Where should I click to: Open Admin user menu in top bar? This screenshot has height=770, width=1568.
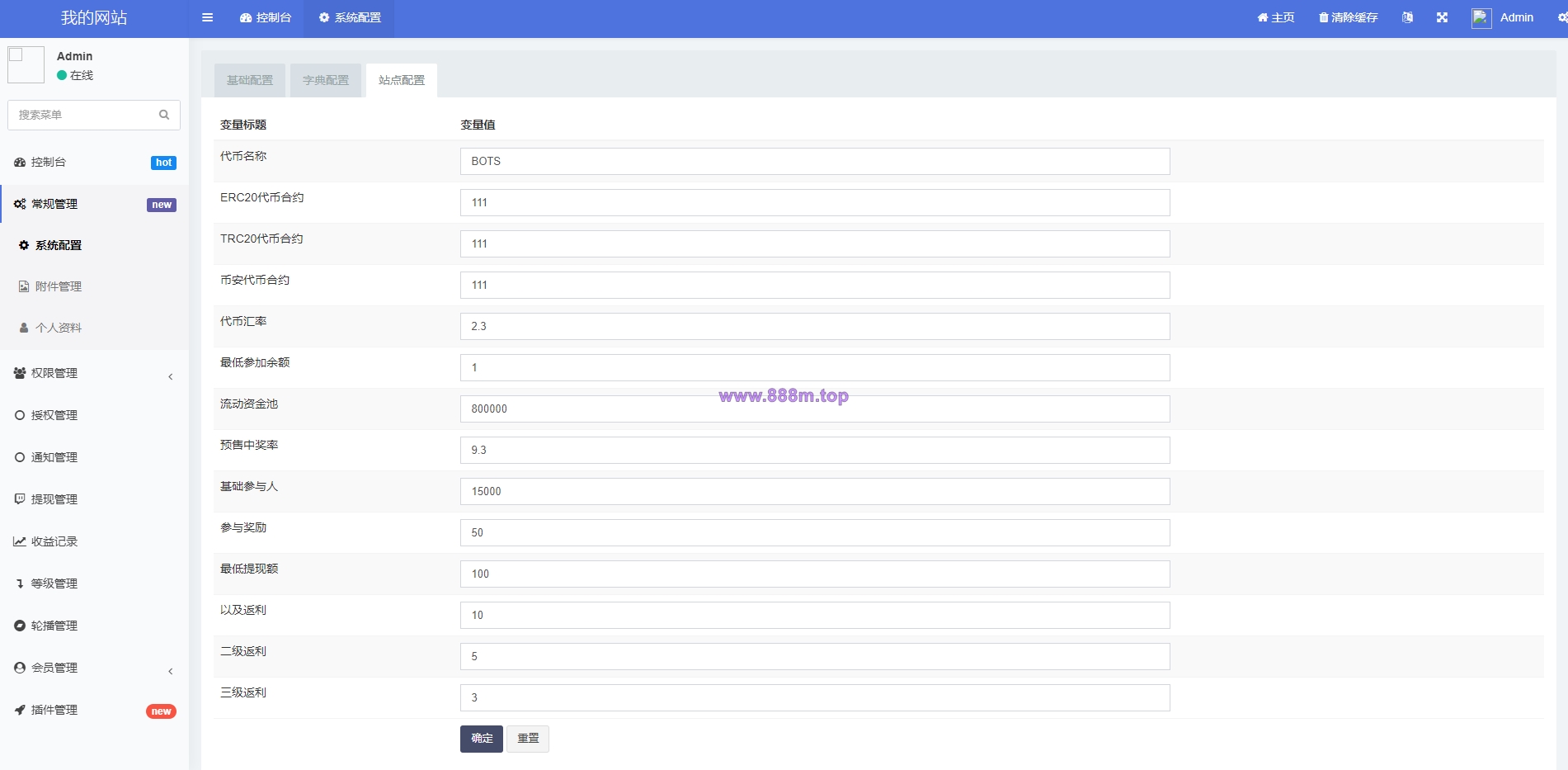1503,17
